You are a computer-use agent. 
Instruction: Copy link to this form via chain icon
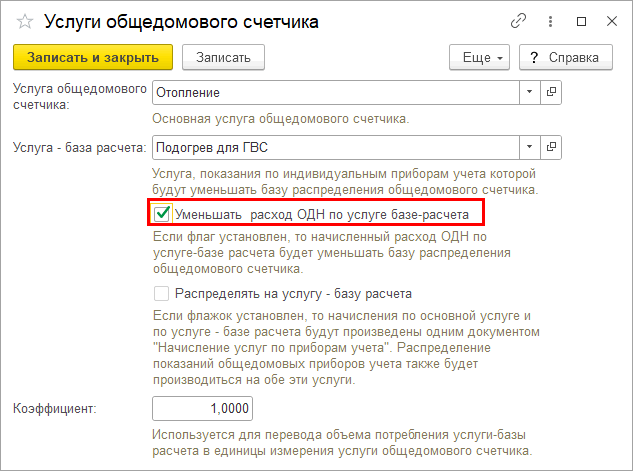518,21
